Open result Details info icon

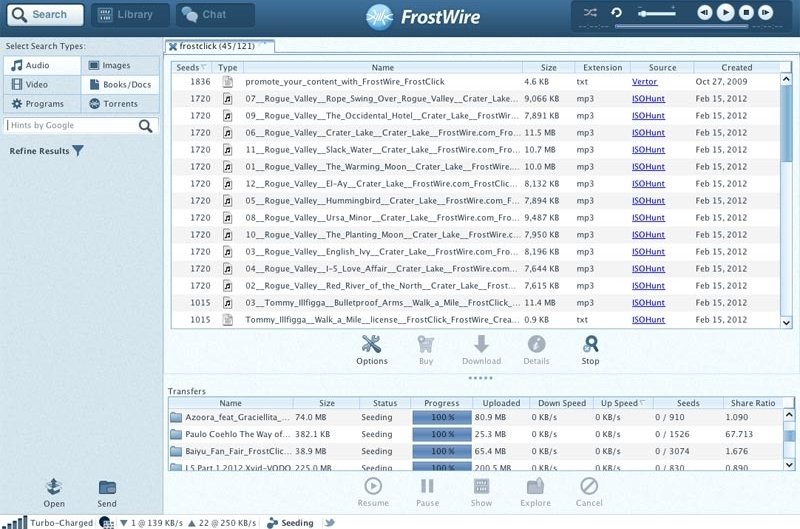click(536, 350)
